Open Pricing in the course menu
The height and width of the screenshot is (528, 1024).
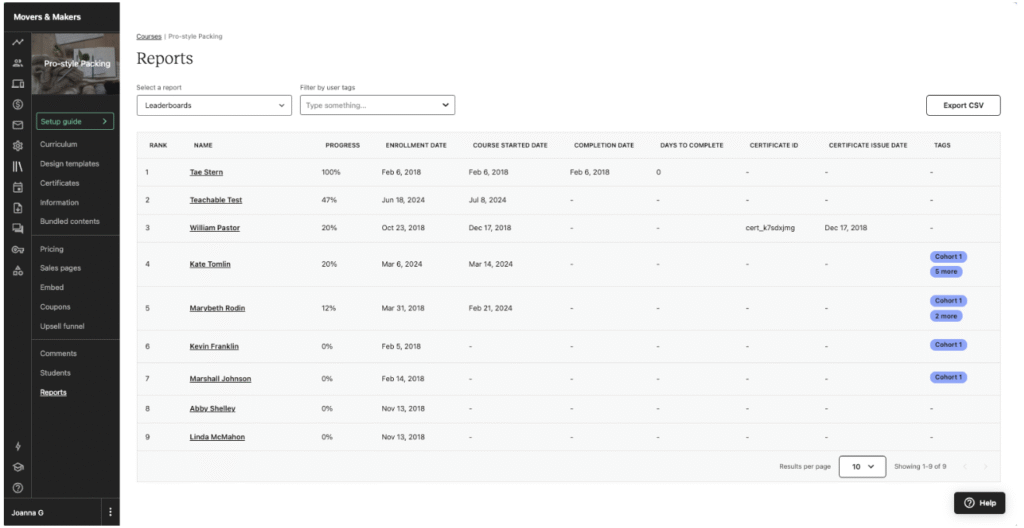point(52,249)
